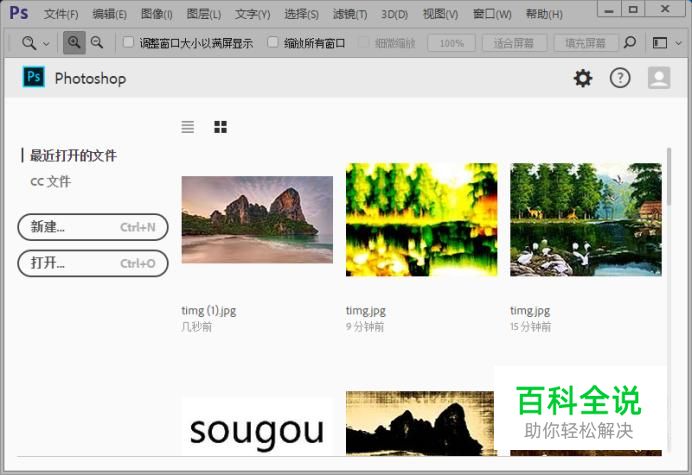Open the 文字(Y) menu
Image resolution: width=692 pixels, height=475 pixels.
(x=252, y=14)
